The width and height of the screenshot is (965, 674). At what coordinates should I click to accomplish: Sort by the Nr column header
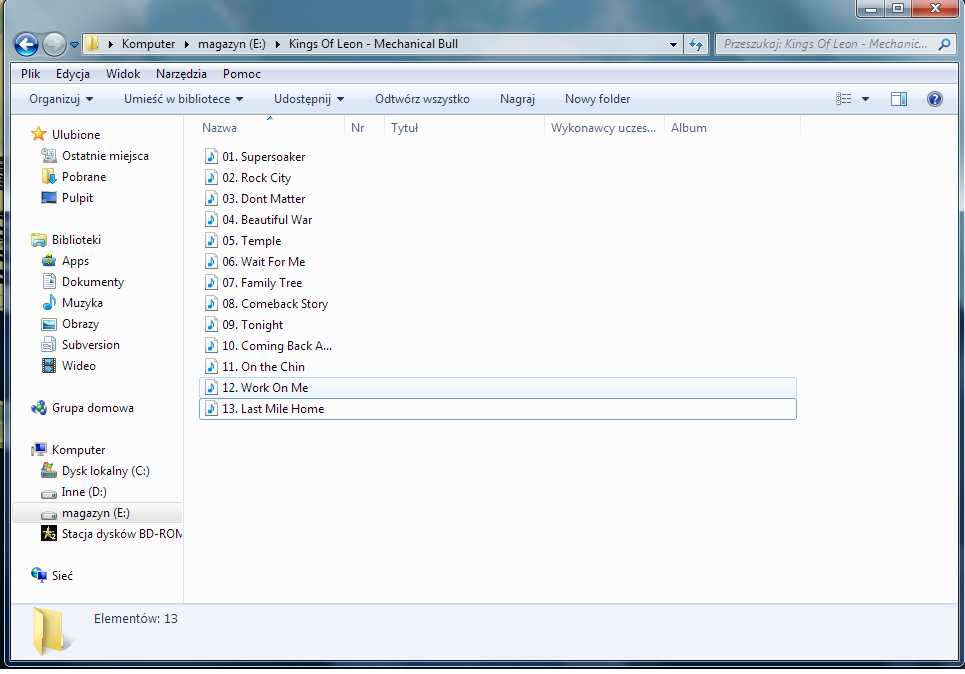[x=364, y=128]
